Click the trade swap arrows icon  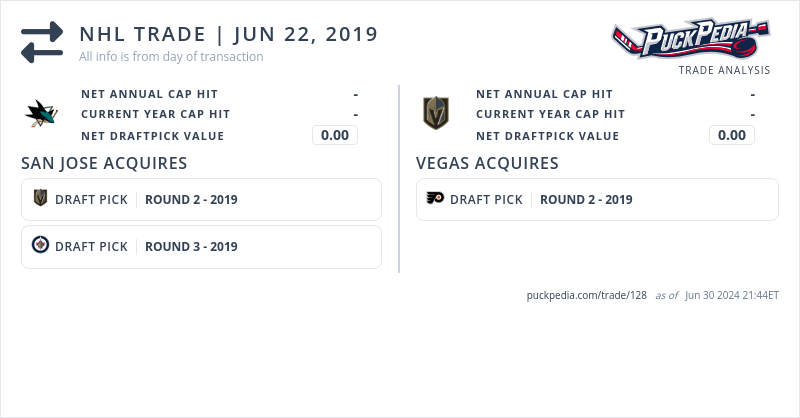[x=42, y=42]
